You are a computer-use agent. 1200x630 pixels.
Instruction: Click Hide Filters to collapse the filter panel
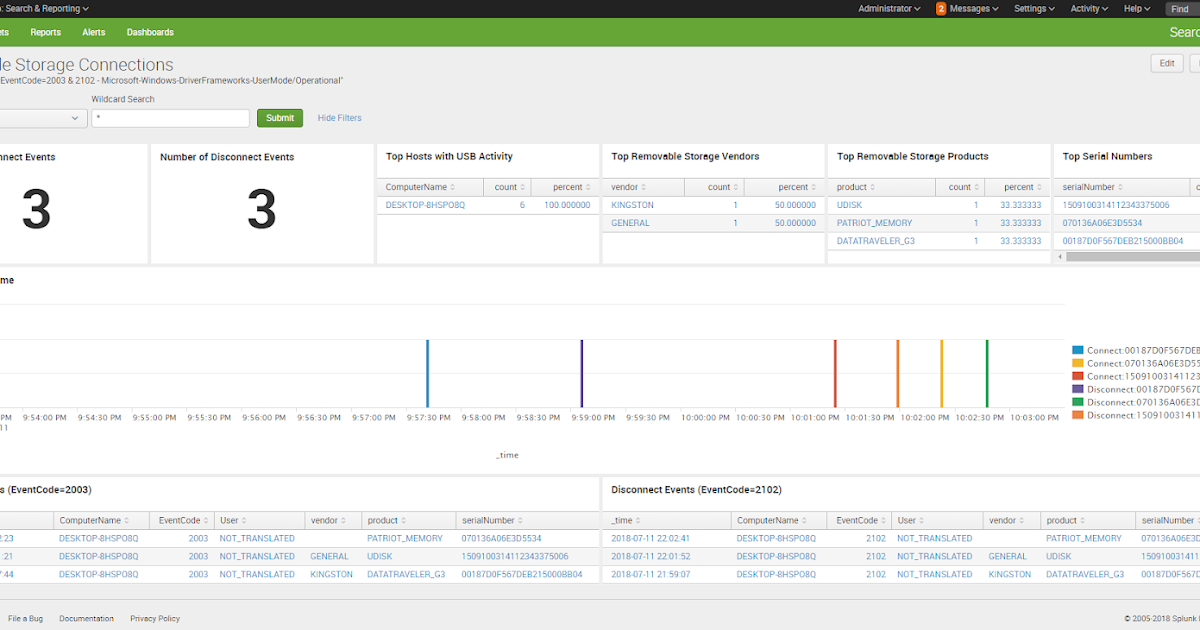click(339, 117)
